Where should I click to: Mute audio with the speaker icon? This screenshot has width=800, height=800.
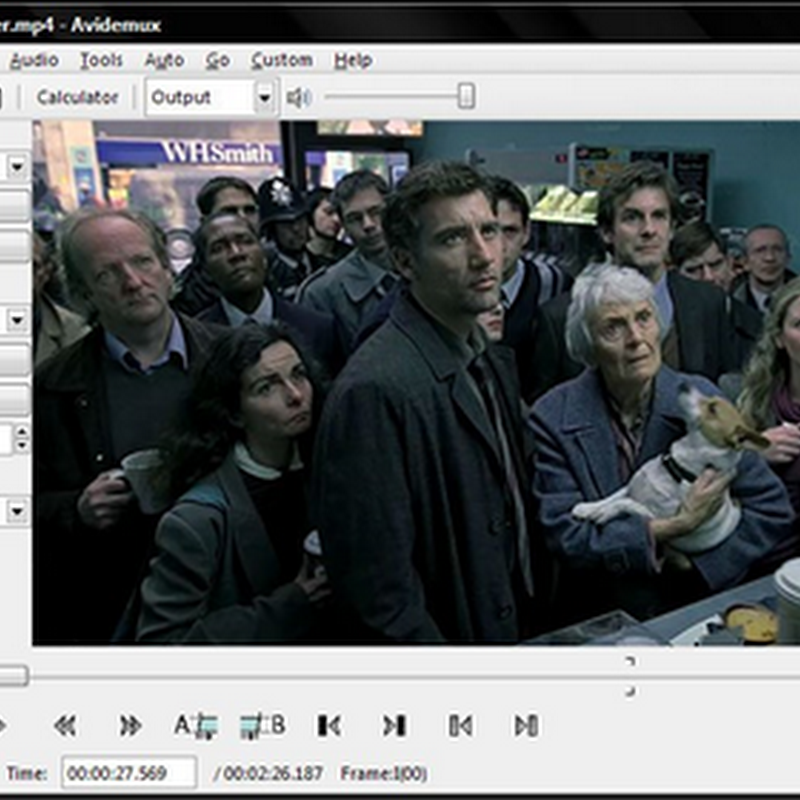298,98
